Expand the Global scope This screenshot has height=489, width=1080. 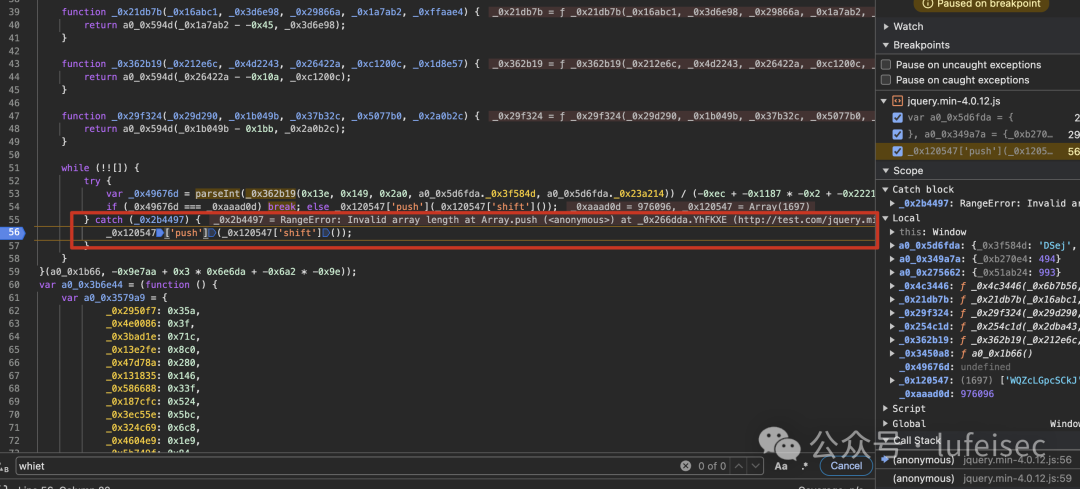tap(886, 424)
